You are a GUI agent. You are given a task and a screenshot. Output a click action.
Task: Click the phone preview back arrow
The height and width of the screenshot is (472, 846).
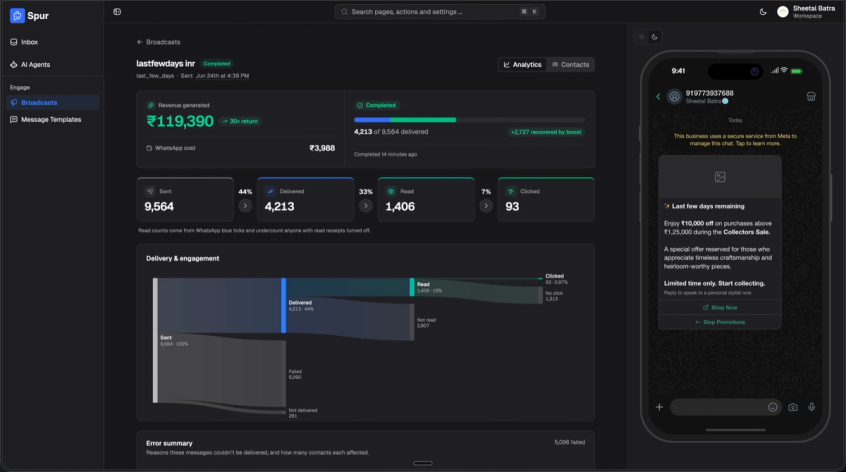tap(658, 97)
